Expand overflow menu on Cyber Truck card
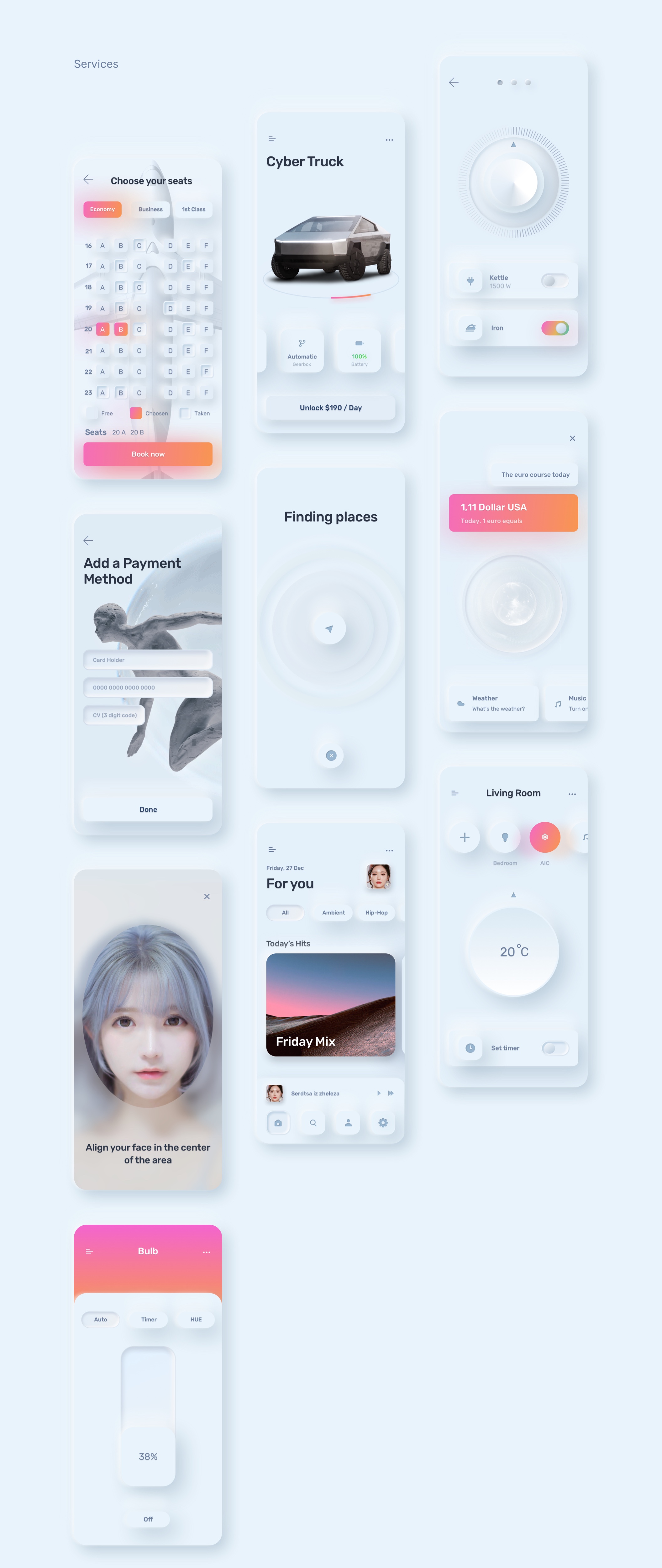This screenshot has width=662, height=1568. (x=390, y=140)
